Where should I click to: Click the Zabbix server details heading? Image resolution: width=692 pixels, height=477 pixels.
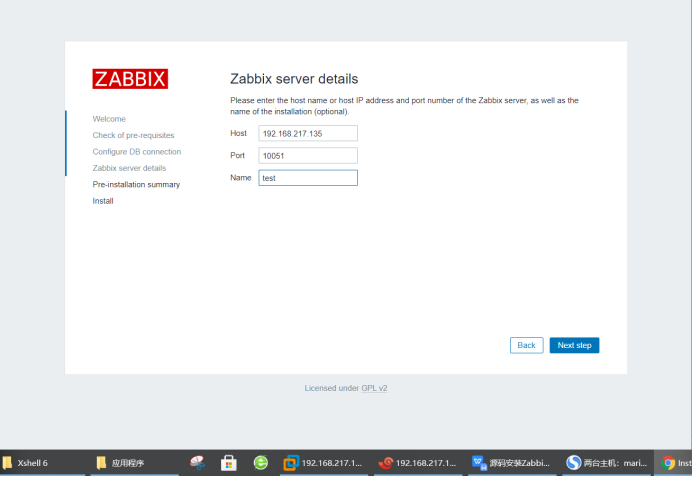(294, 79)
